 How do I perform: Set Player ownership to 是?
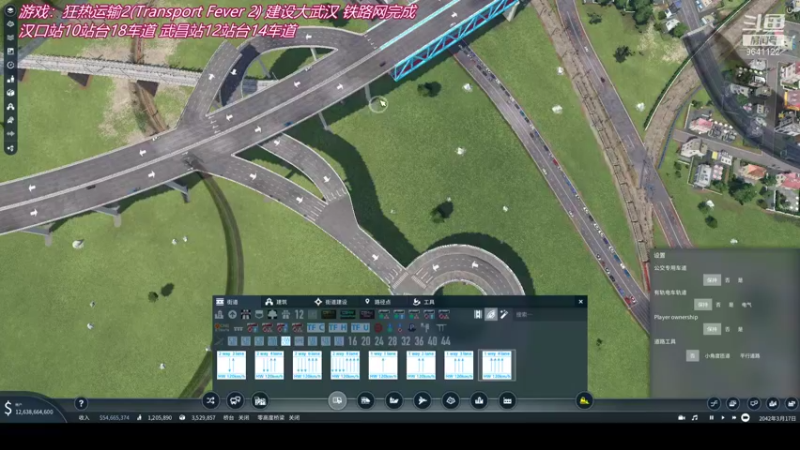pos(740,329)
